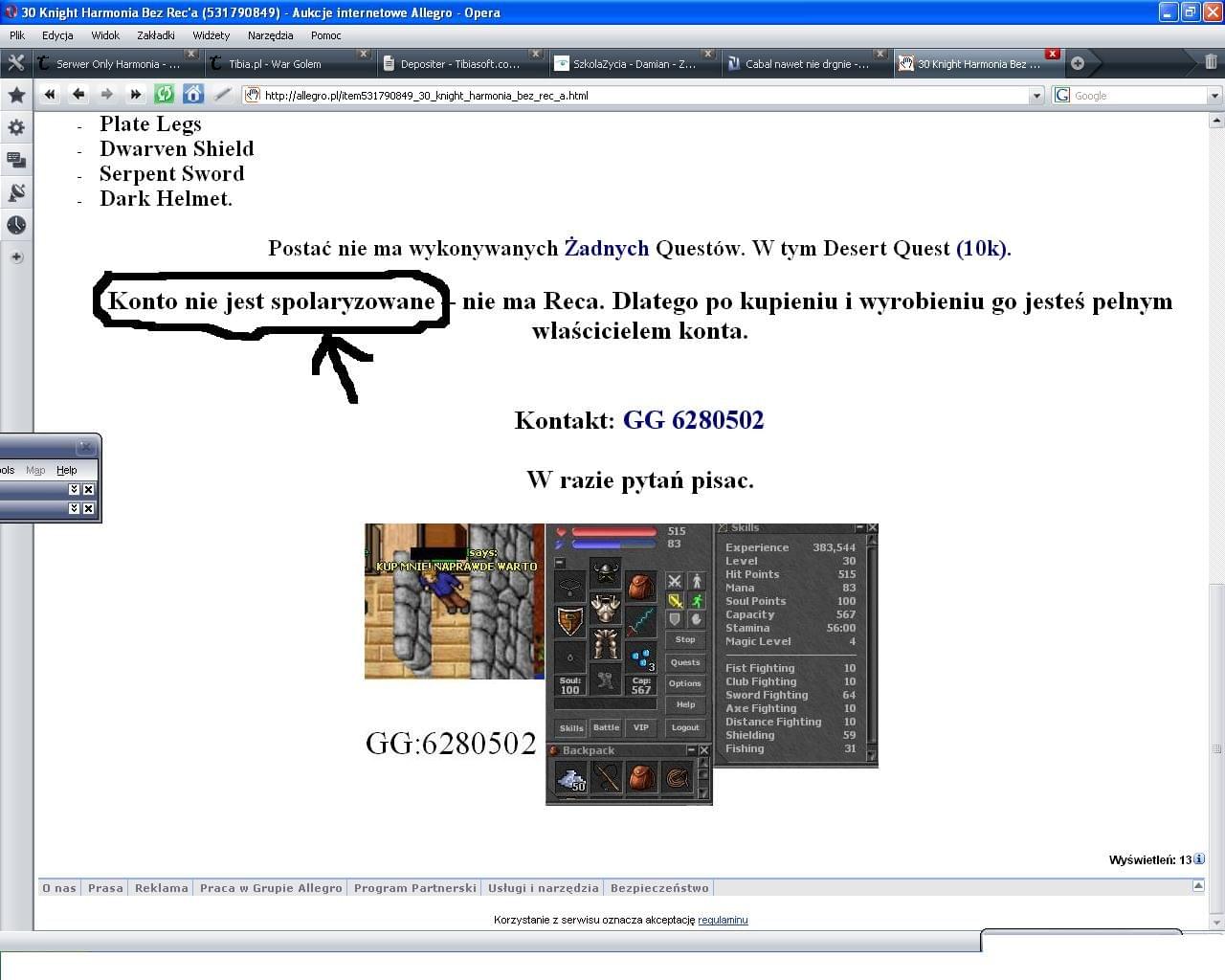Click the 'W razie pytań pisac.' text

pos(640,480)
